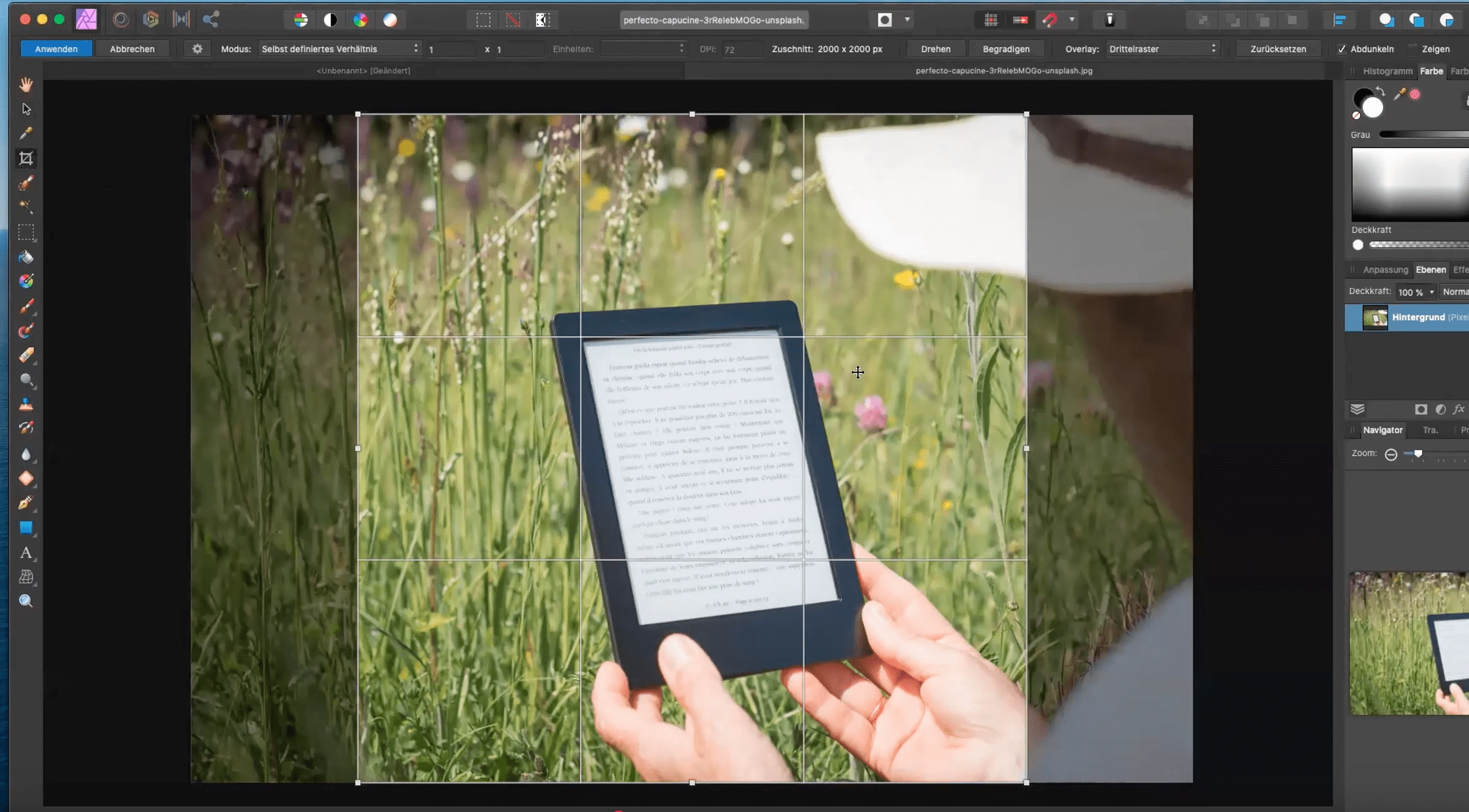This screenshot has height=812, width=1469.
Task: Select the Crop tool in the sidebar
Action: (26, 158)
